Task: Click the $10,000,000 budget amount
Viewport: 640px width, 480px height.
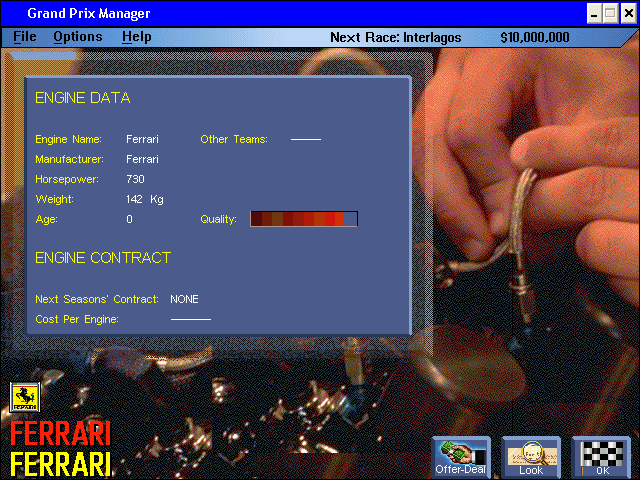Action: pyautogui.click(x=535, y=38)
